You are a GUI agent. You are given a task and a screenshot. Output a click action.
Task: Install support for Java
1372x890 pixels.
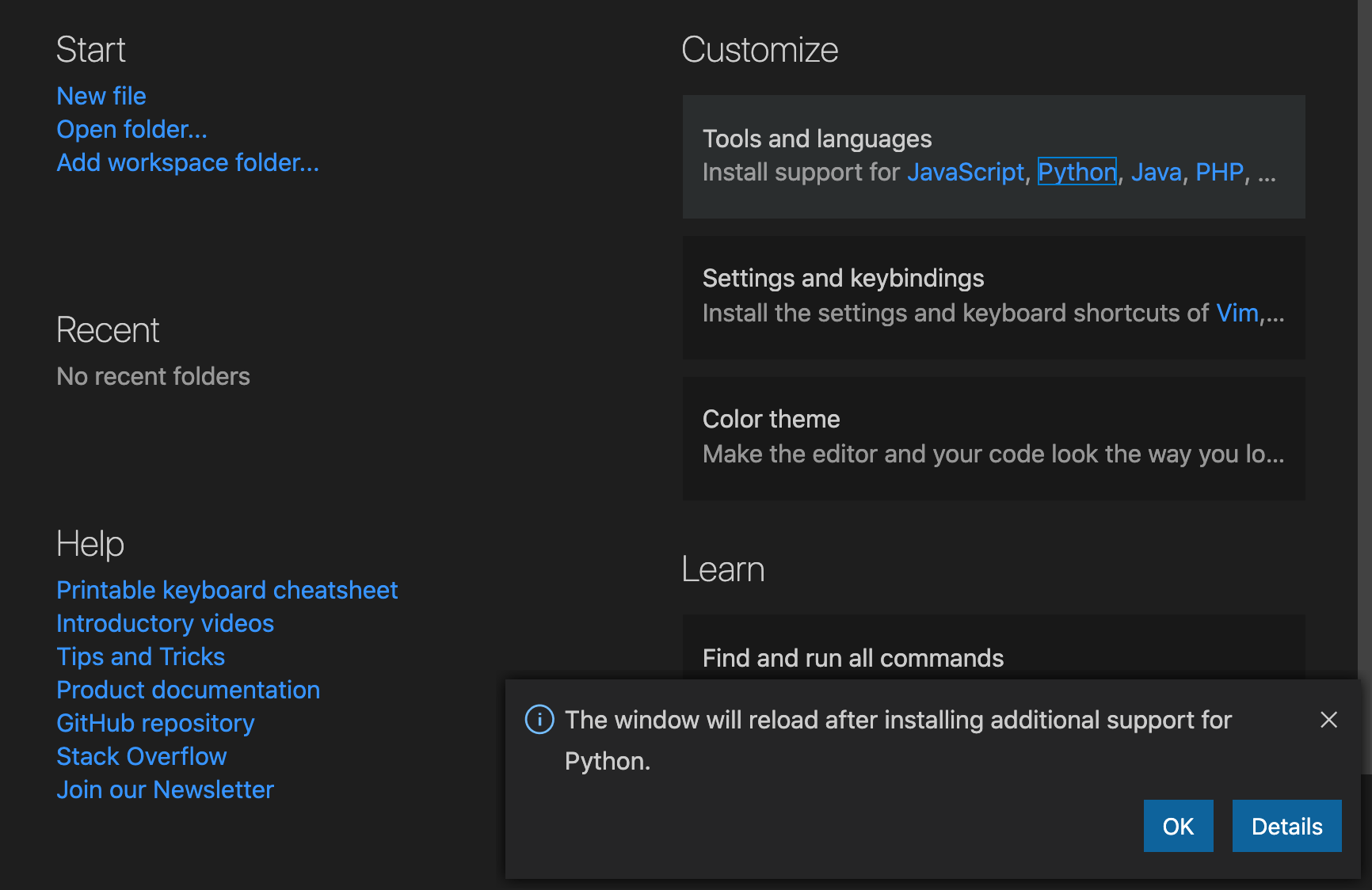pos(1156,172)
